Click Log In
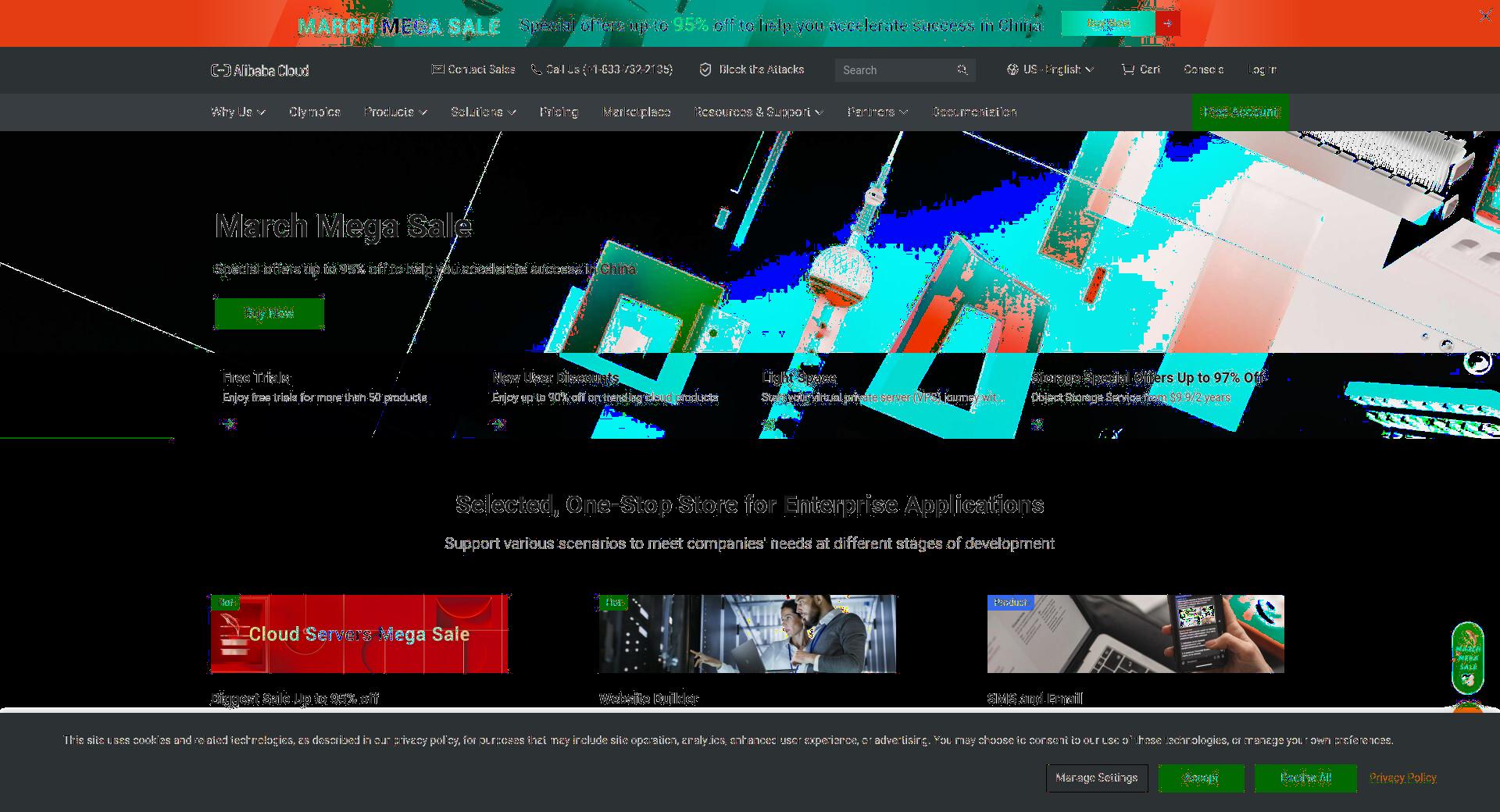Viewport: 1500px width, 812px height. [1262, 69]
